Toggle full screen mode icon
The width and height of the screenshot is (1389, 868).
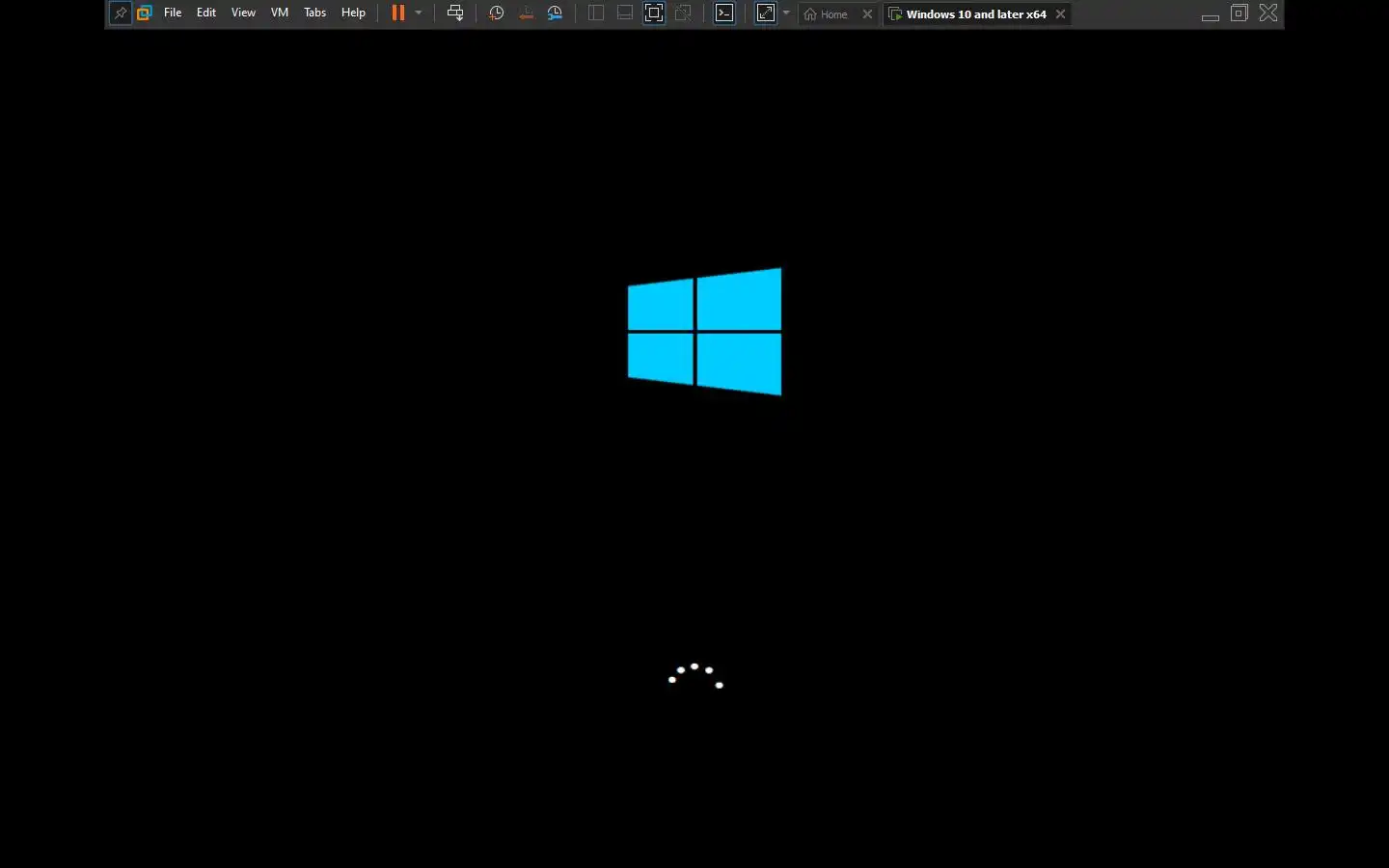click(654, 14)
